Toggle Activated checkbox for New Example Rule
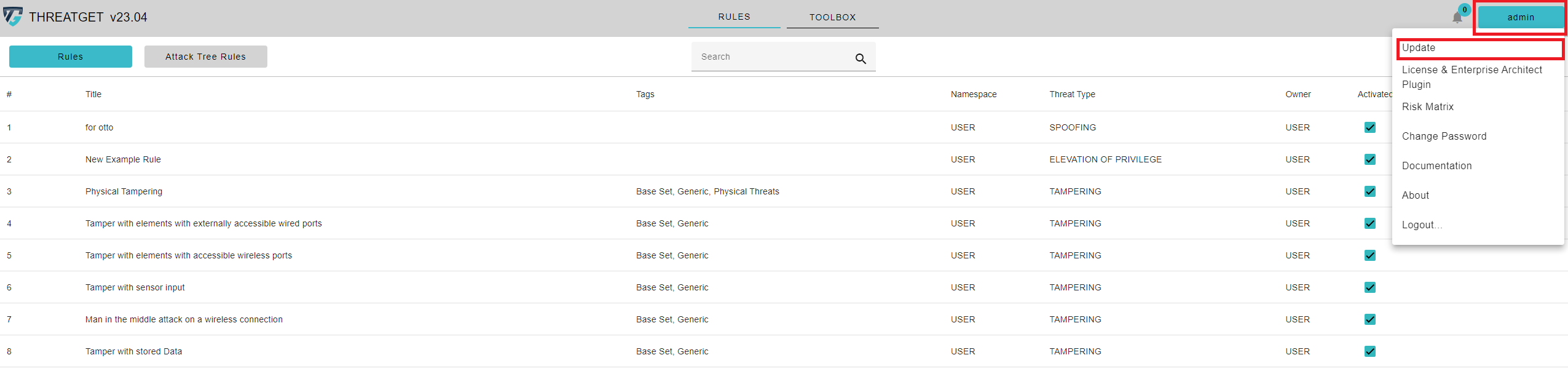The width and height of the screenshot is (1568, 371). 1369,159
